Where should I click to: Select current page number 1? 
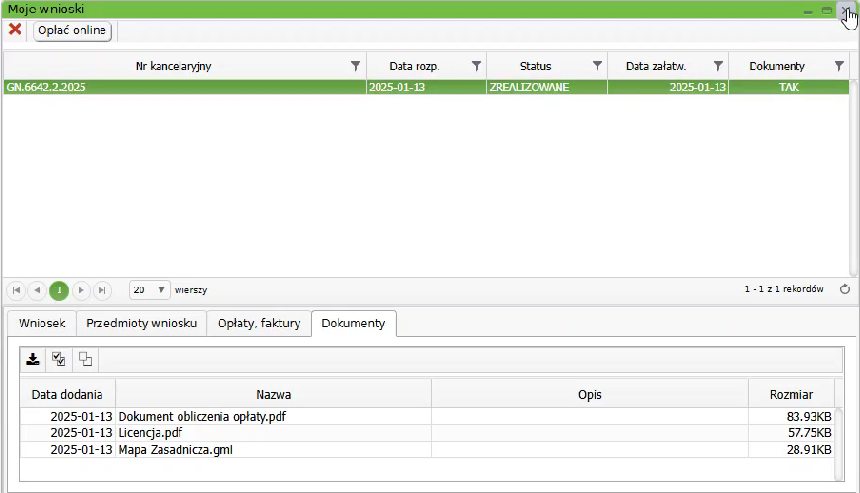59,290
